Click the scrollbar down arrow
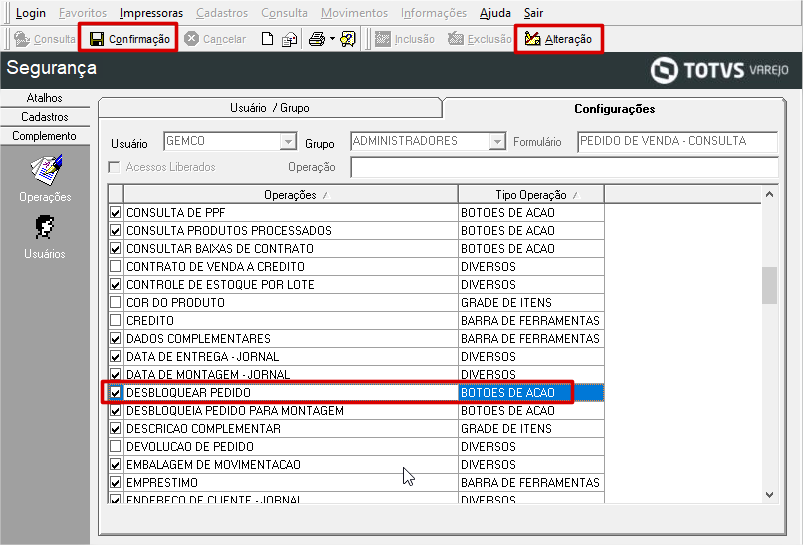The width and height of the screenshot is (803, 545). click(769, 495)
